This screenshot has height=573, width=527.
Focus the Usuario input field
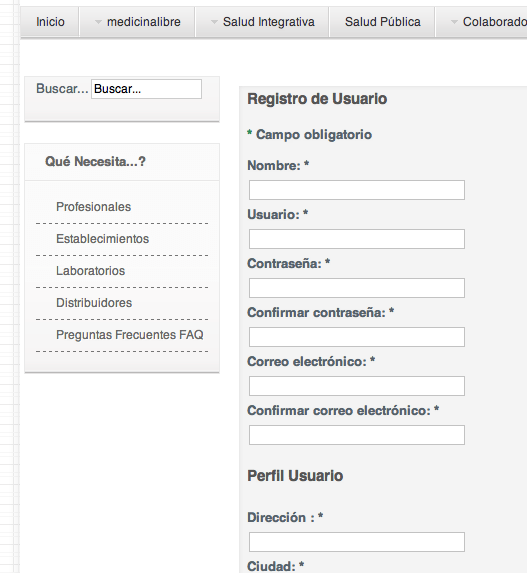[x=357, y=239]
